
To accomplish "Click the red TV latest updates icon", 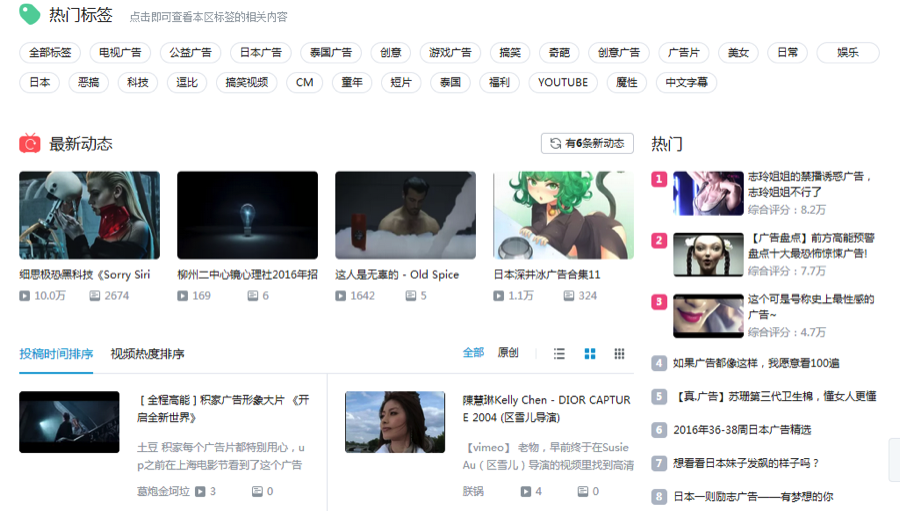I will (30, 143).
